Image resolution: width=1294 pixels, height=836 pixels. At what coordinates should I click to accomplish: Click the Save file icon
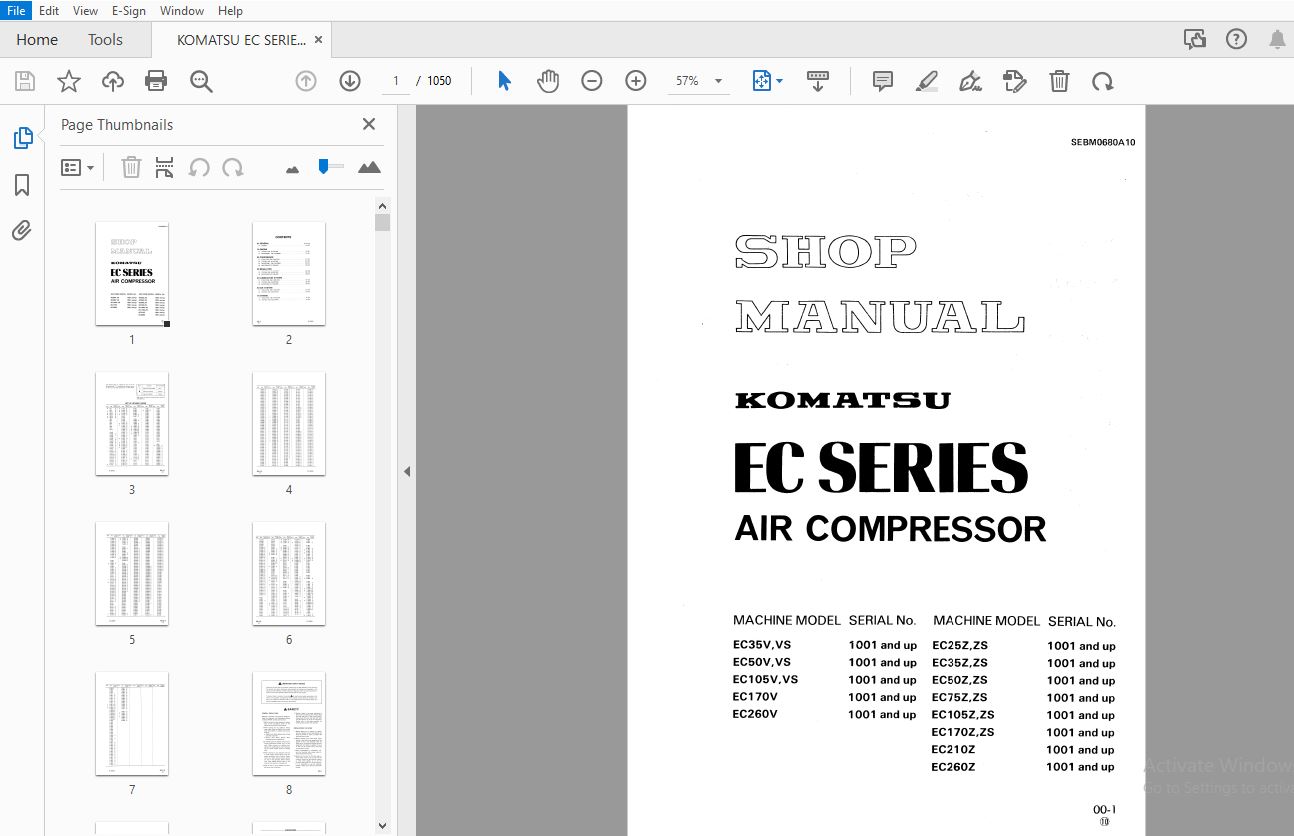point(24,82)
